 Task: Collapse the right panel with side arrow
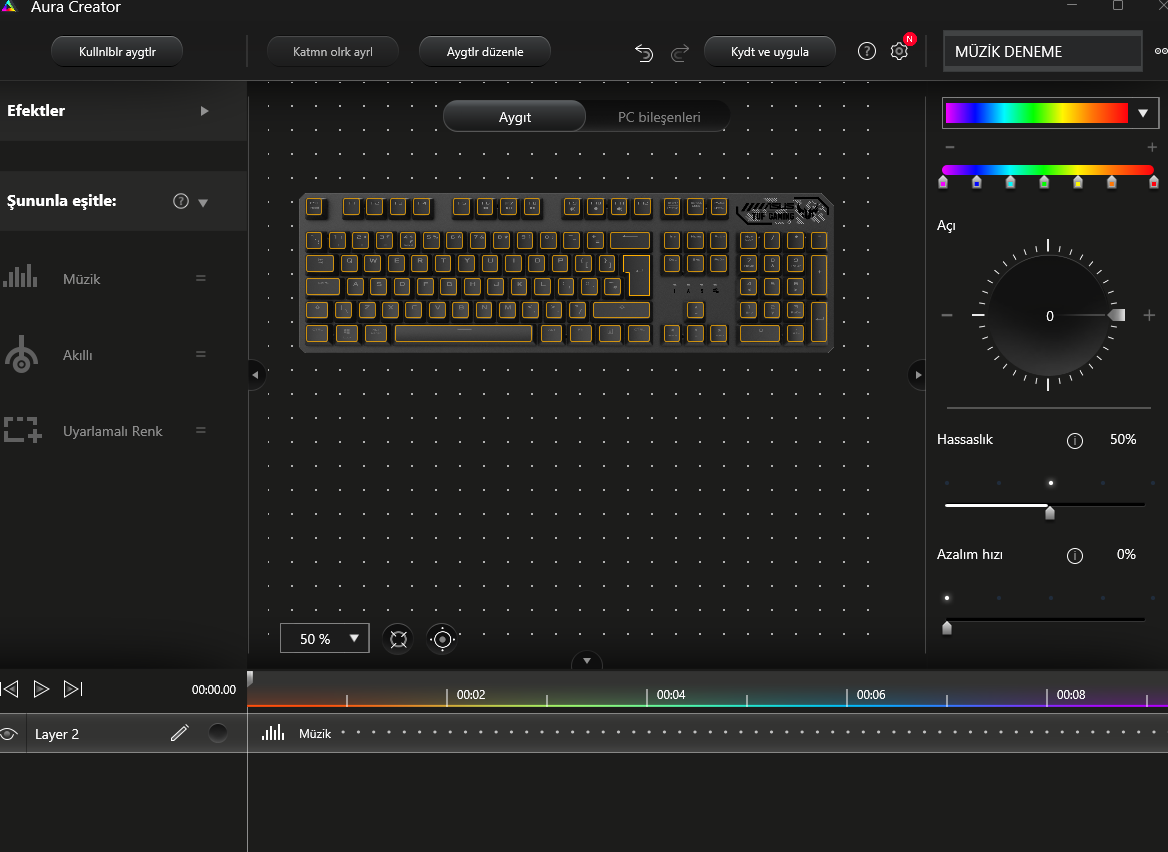click(x=917, y=375)
